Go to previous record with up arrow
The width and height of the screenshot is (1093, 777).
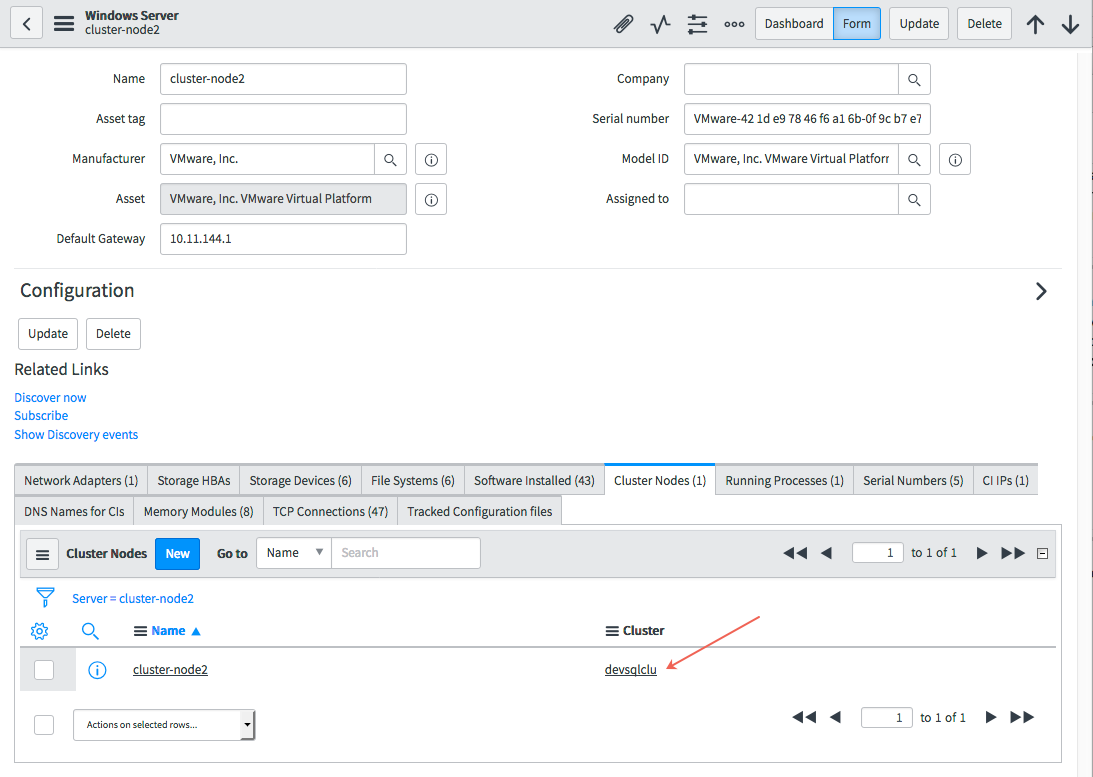[x=1035, y=24]
